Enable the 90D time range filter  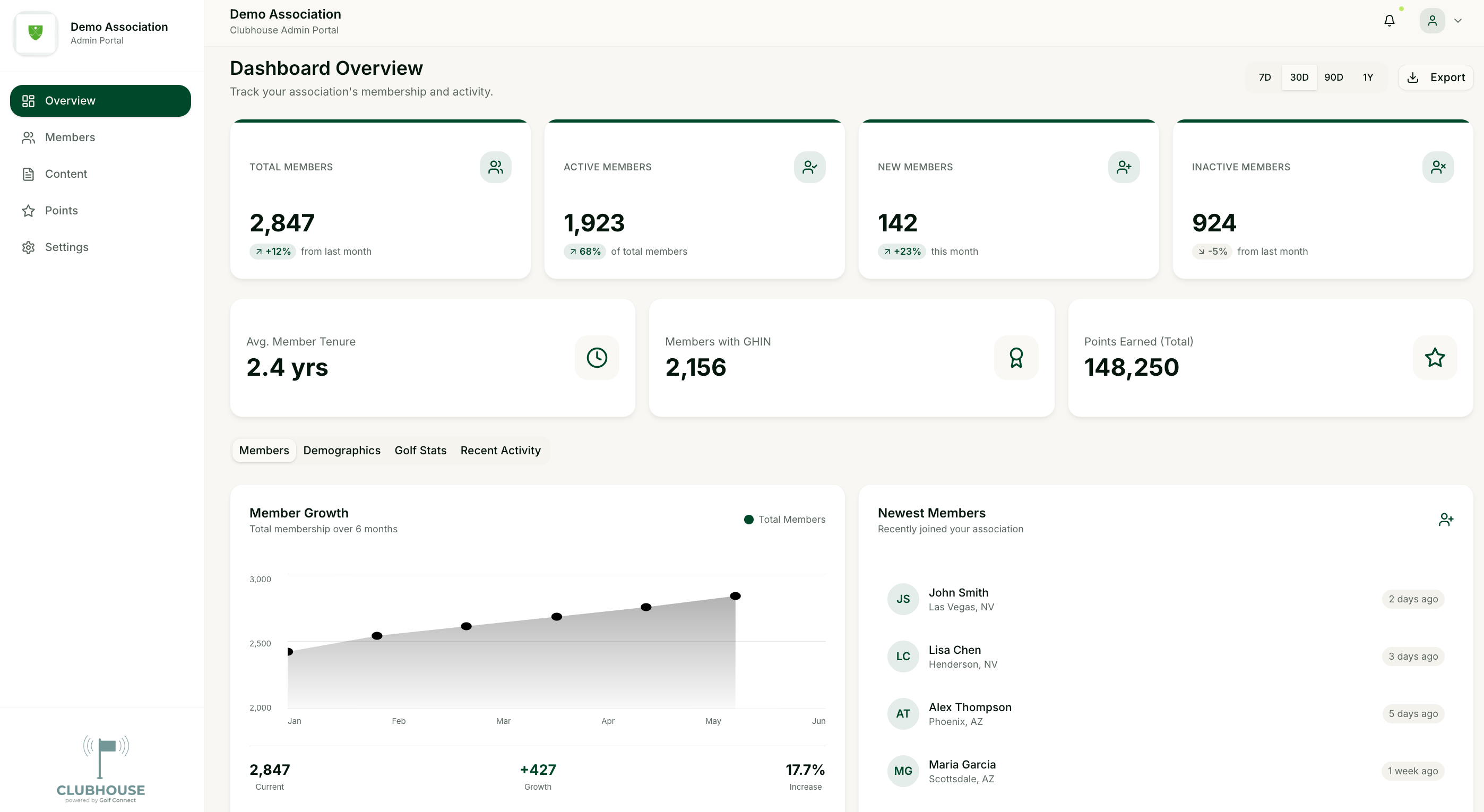click(1334, 76)
